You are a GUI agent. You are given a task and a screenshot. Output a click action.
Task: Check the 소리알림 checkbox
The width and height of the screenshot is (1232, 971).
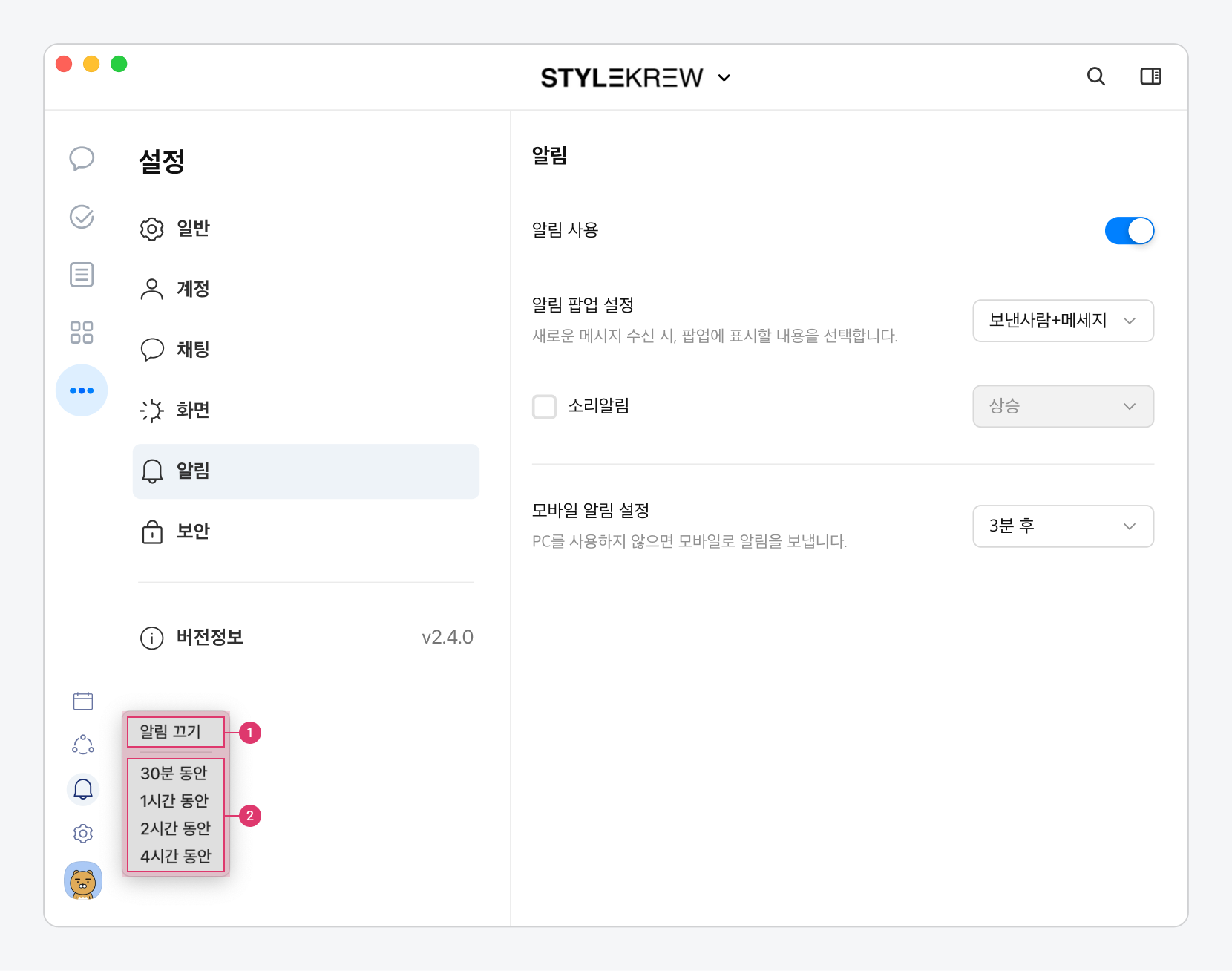point(545,407)
